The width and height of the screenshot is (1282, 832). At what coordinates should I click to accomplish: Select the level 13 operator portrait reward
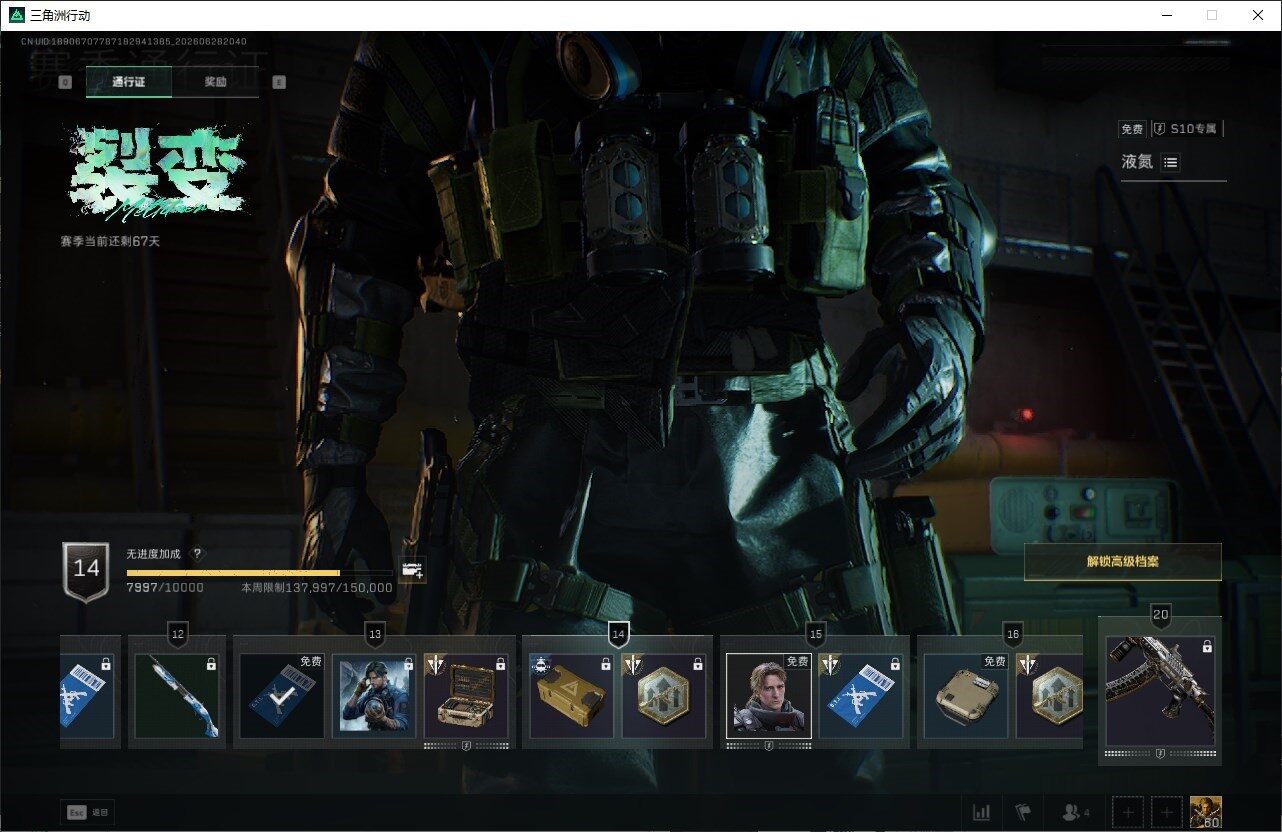click(374, 695)
